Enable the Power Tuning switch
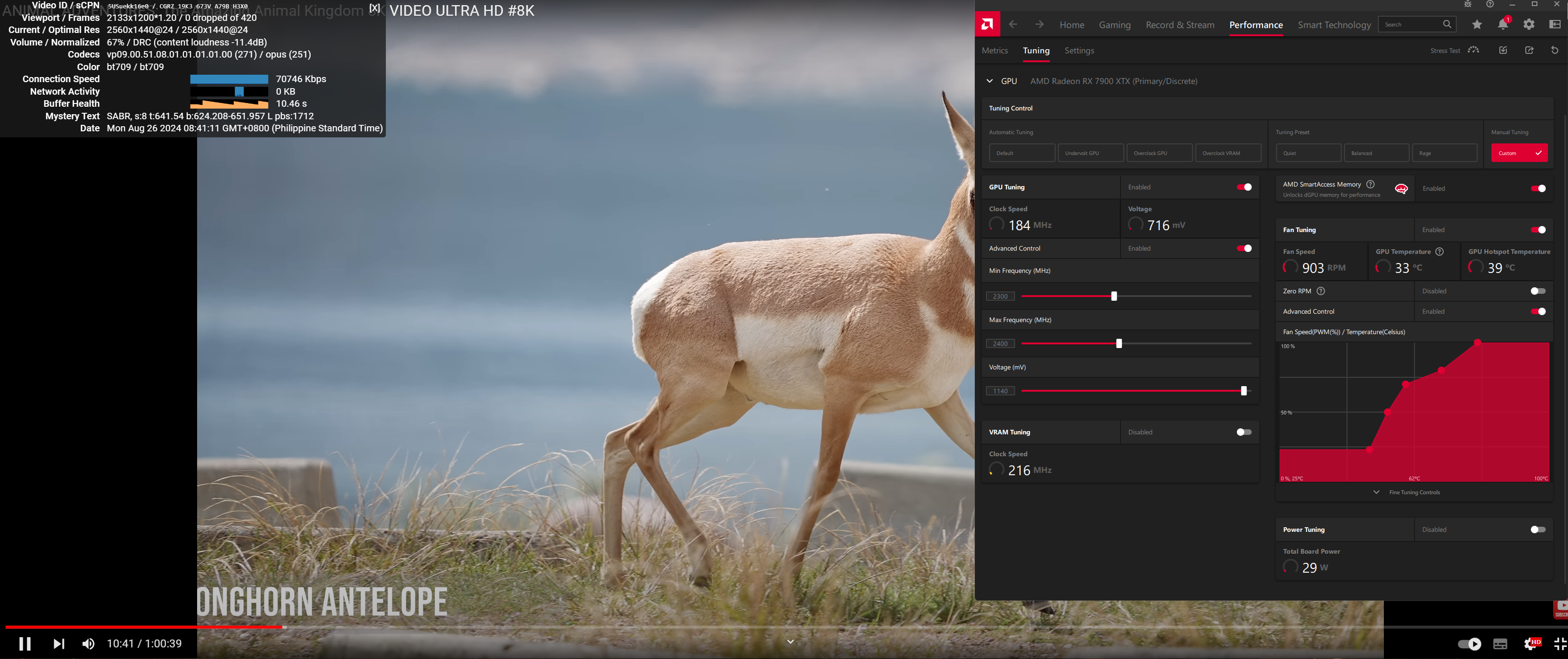Image resolution: width=1568 pixels, height=659 pixels. click(1537, 529)
